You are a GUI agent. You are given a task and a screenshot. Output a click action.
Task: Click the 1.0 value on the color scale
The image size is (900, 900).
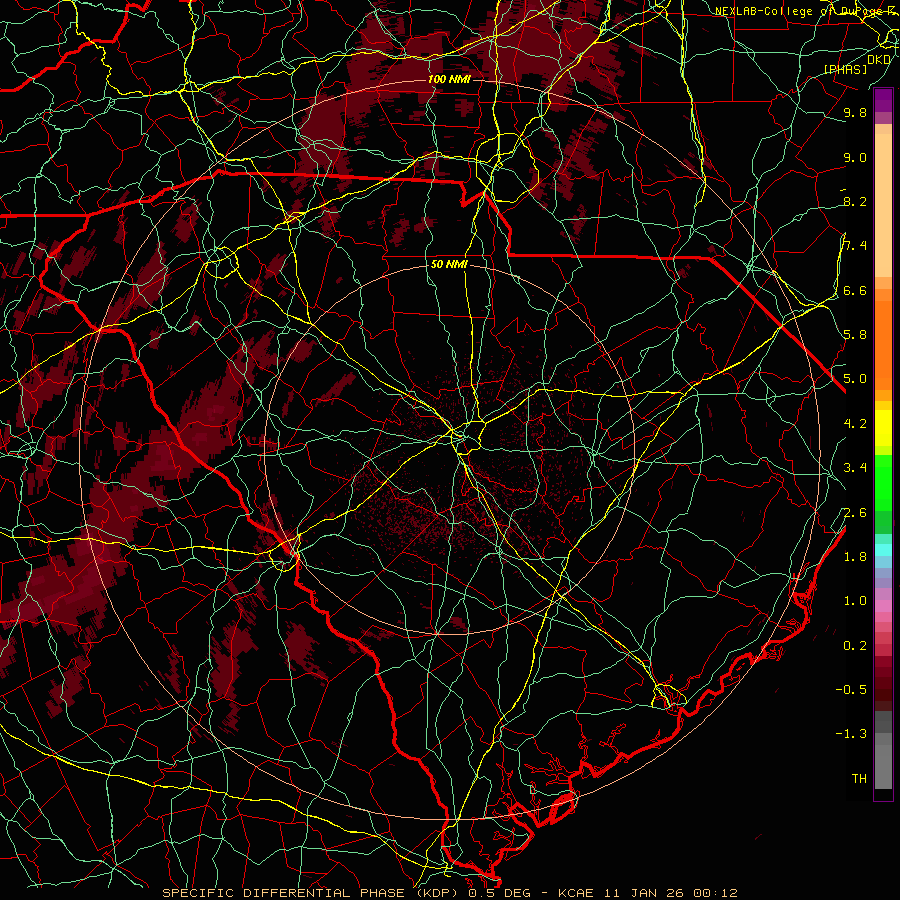pos(855,601)
